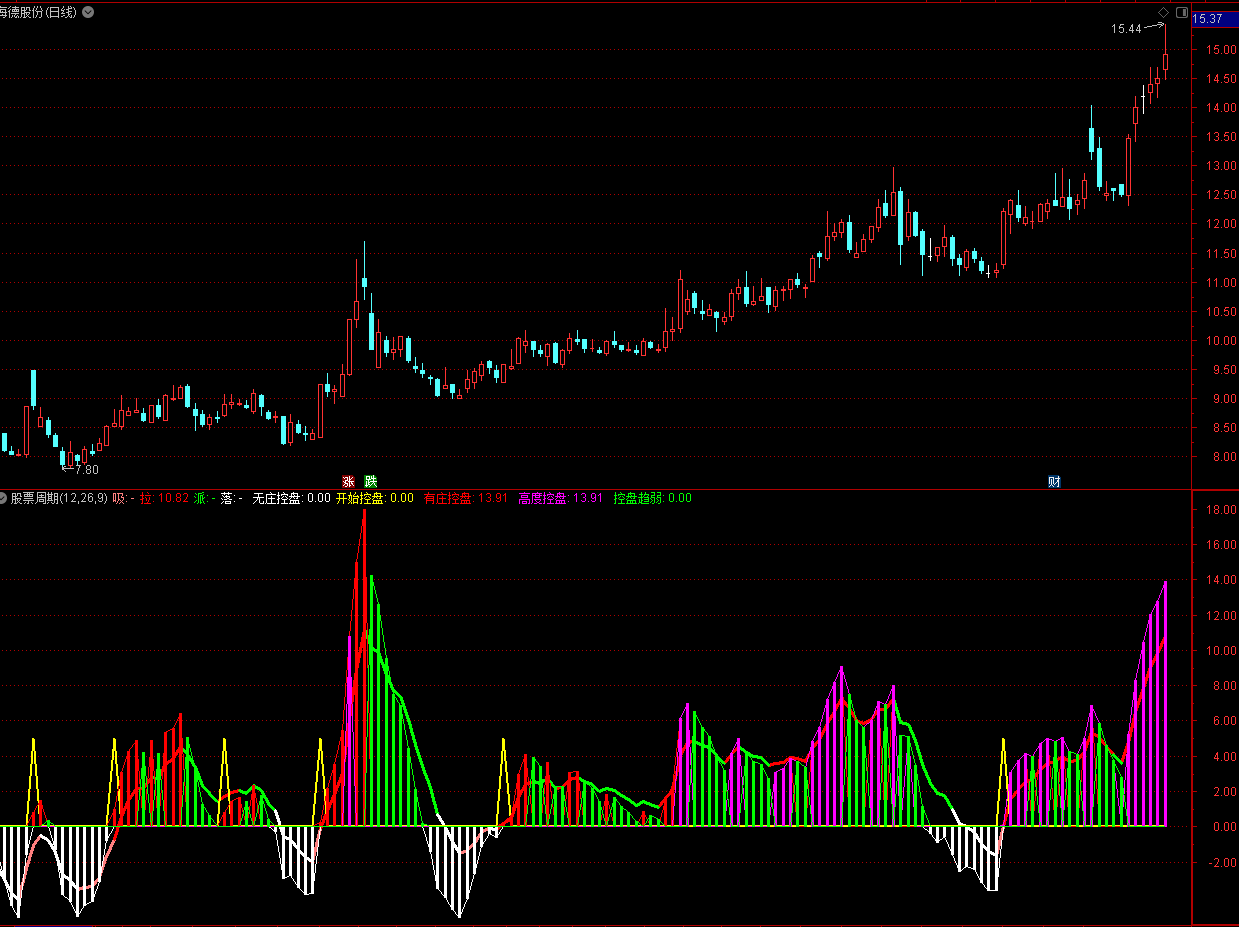
Task: Click the yellow 开始控盘: 0.00 value
Action: (374, 498)
